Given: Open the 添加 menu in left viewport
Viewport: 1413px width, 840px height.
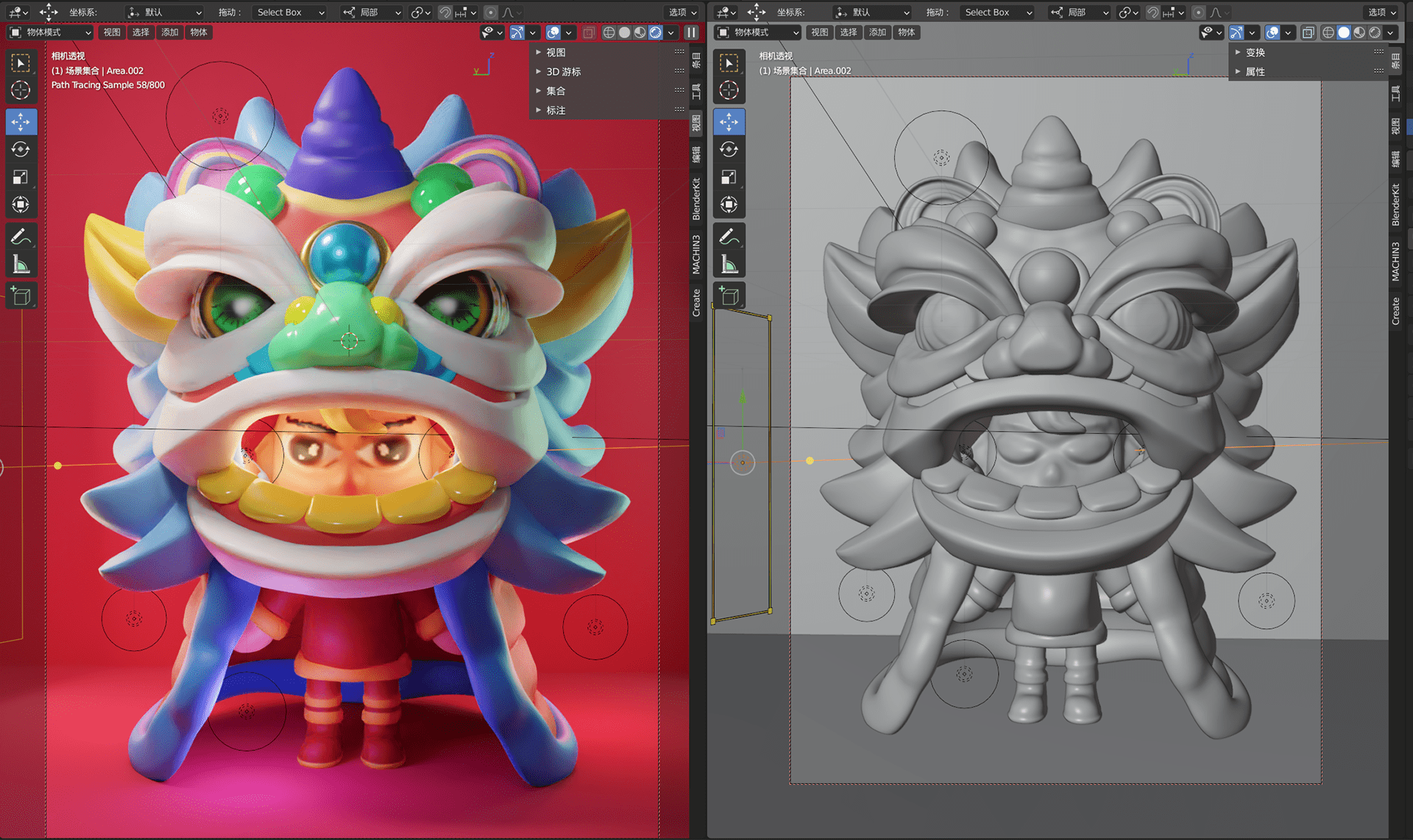Looking at the screenshot, I should 170,32.
